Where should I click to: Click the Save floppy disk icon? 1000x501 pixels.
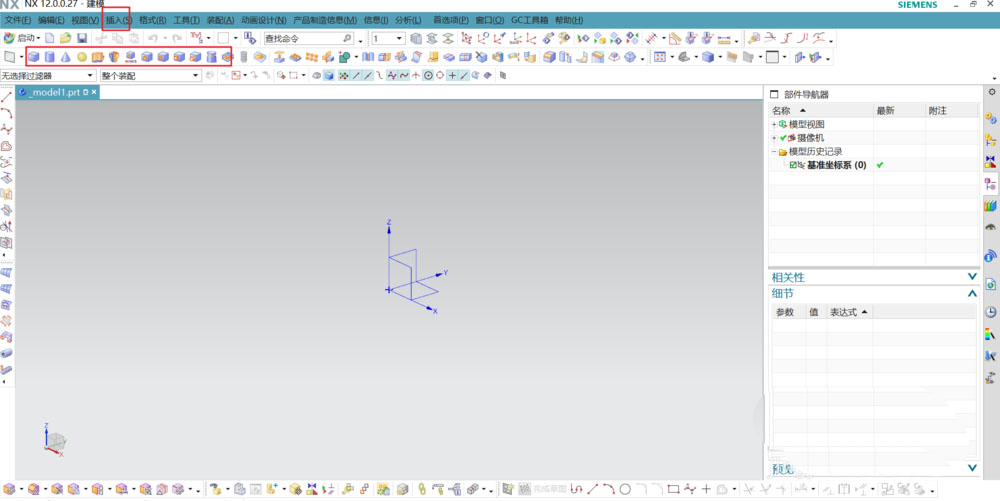point(82,38)
